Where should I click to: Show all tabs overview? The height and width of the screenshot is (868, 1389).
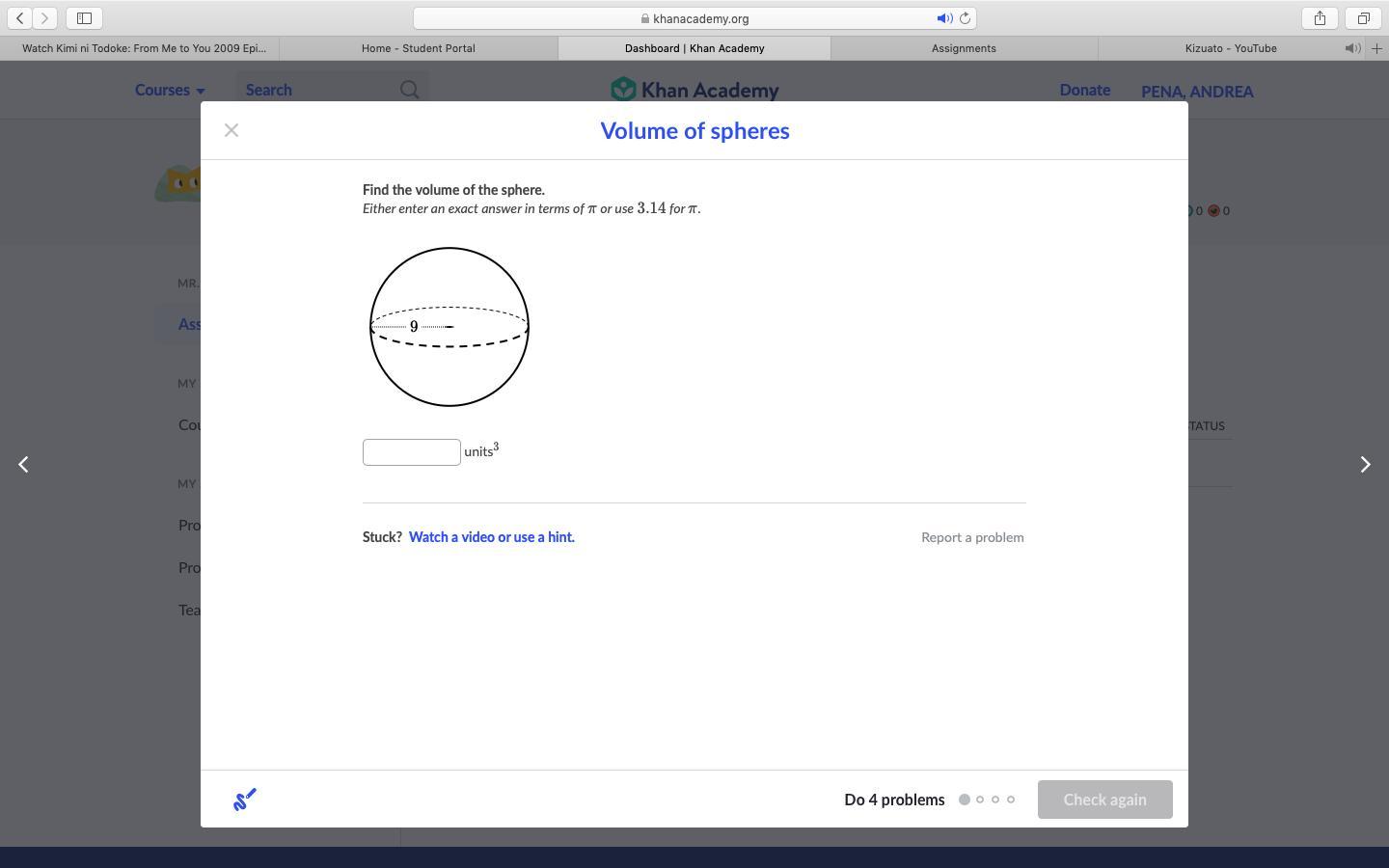coord(1363,18)
